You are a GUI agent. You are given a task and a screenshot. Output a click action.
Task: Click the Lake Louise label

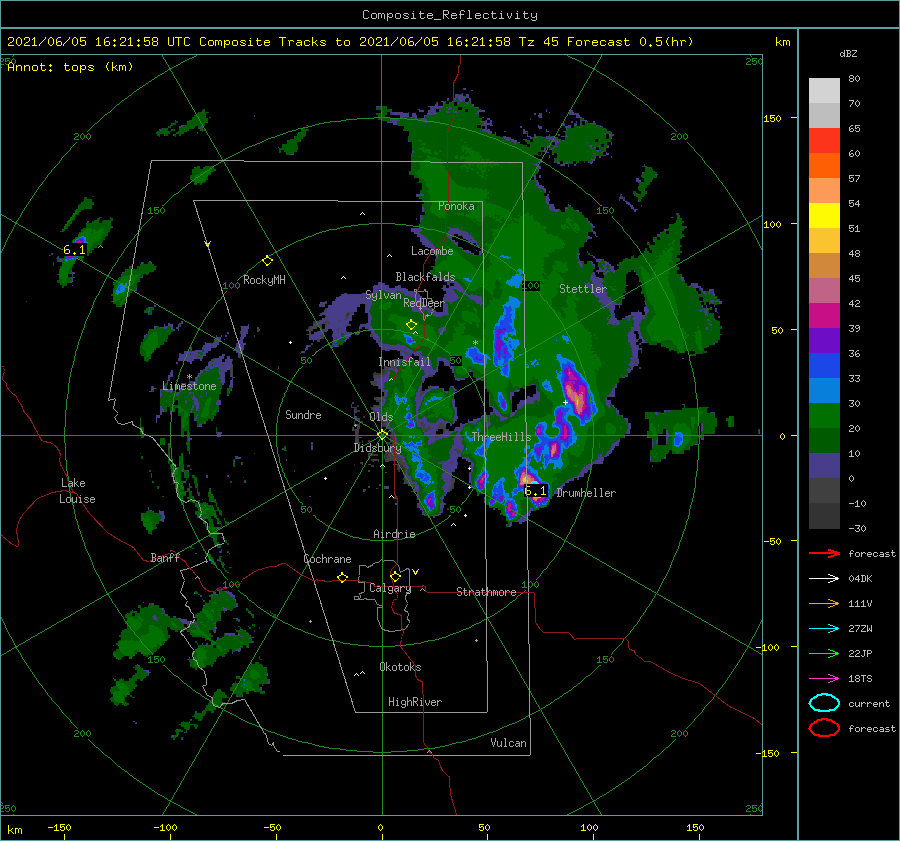pyautogui.click(x=77, y=491)
